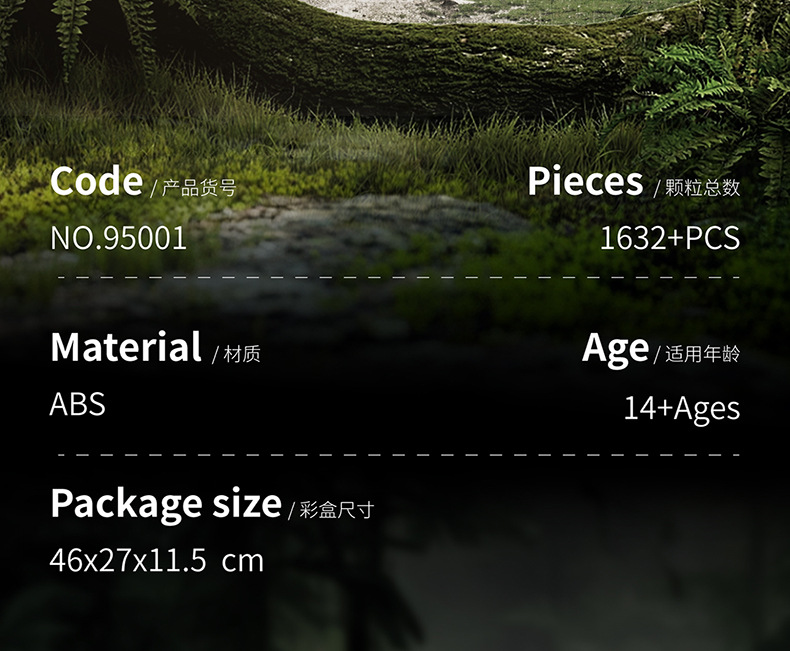Select the 彩盒尺寸 label
Image resolution: width=790 pixels, height=651 pixels.
(x=337, y=510)
